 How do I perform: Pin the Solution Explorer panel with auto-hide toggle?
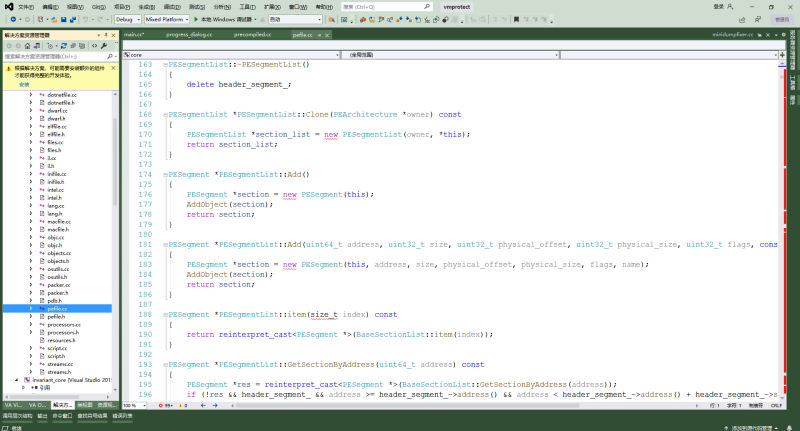coord(106,35)
